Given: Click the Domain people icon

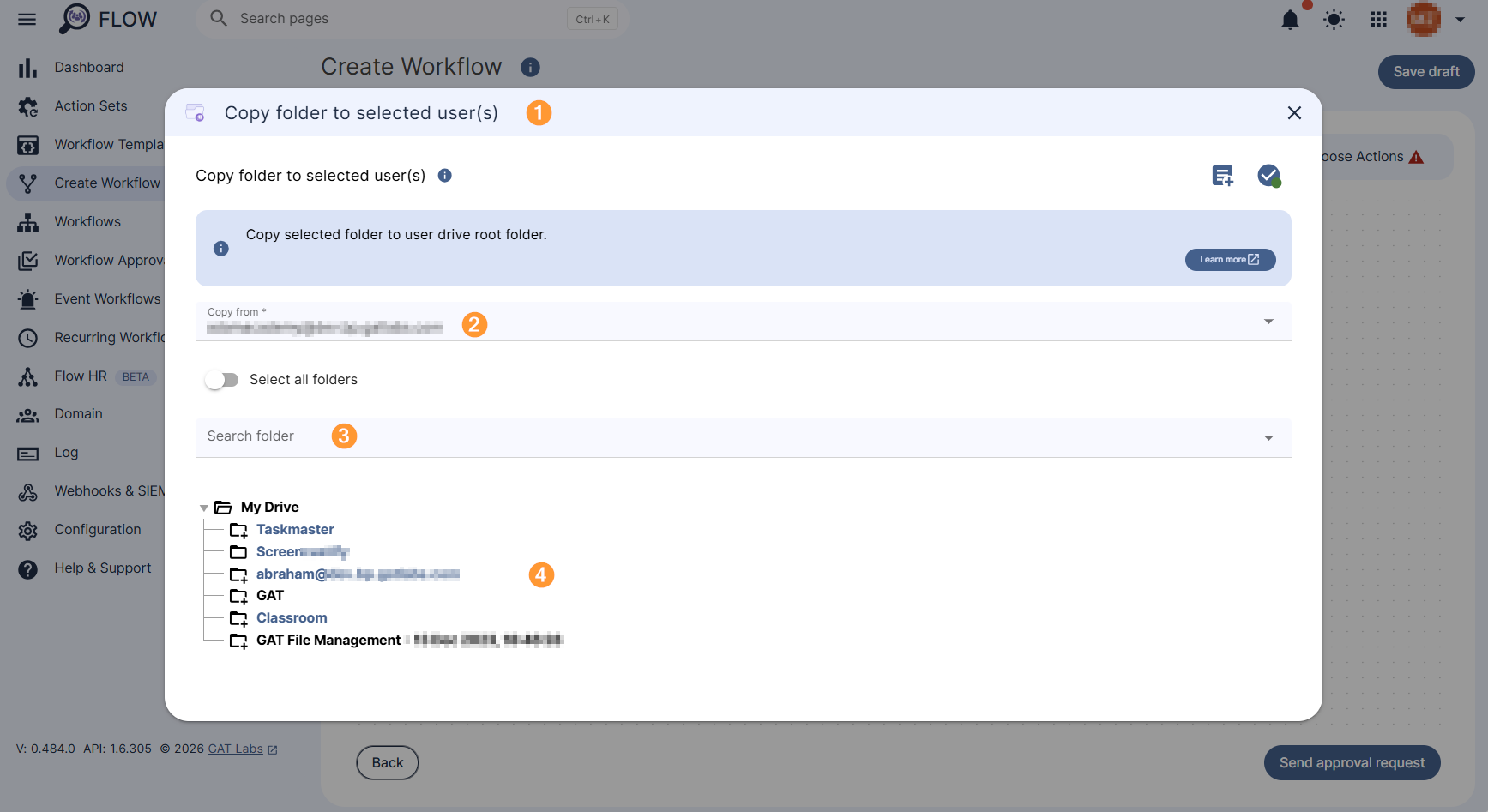Looking at the screenshot, I should pyautogui.click(x=28, y=415).
